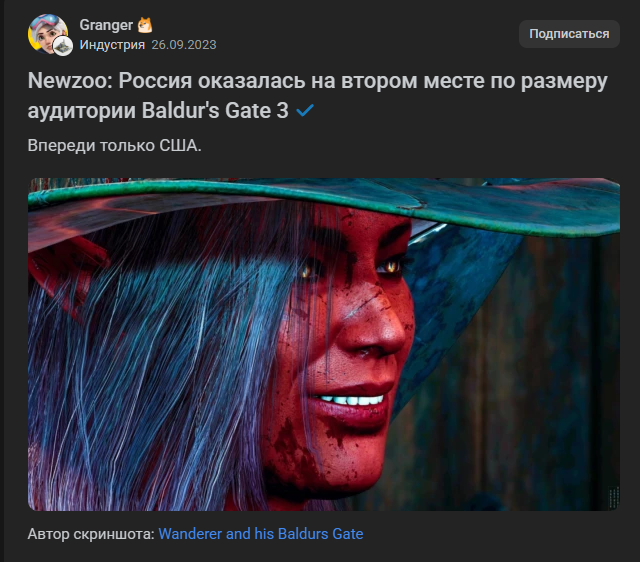The image size is (640, 562).
Task: Open the Baldur's Gate 3 screenshot image
Action: 324,344
